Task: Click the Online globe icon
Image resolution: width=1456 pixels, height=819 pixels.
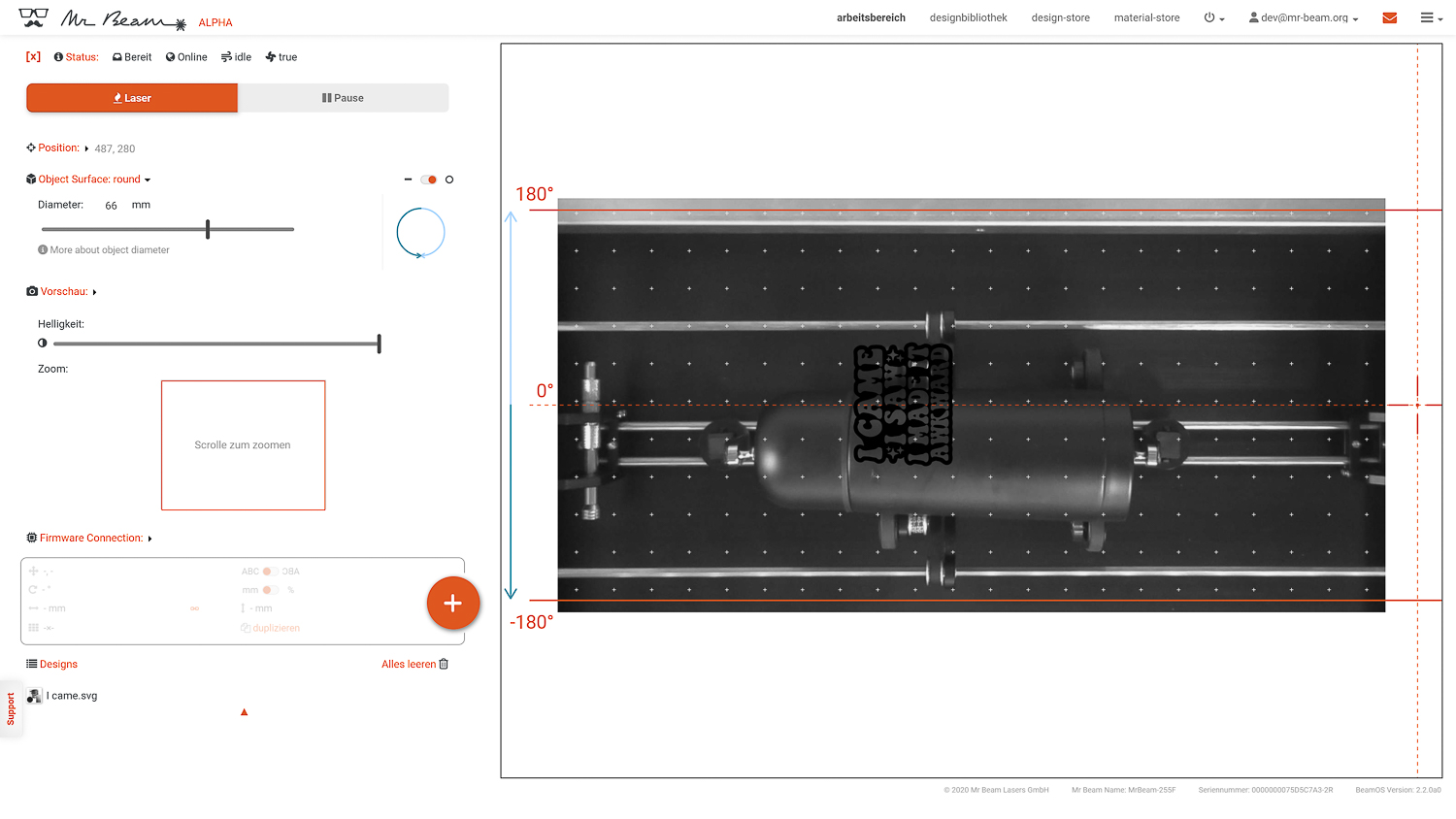Action: (170, 57)
